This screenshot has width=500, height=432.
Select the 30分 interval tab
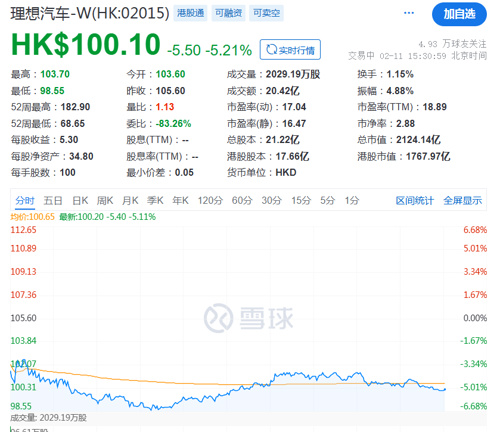click(x=271, y=201)
